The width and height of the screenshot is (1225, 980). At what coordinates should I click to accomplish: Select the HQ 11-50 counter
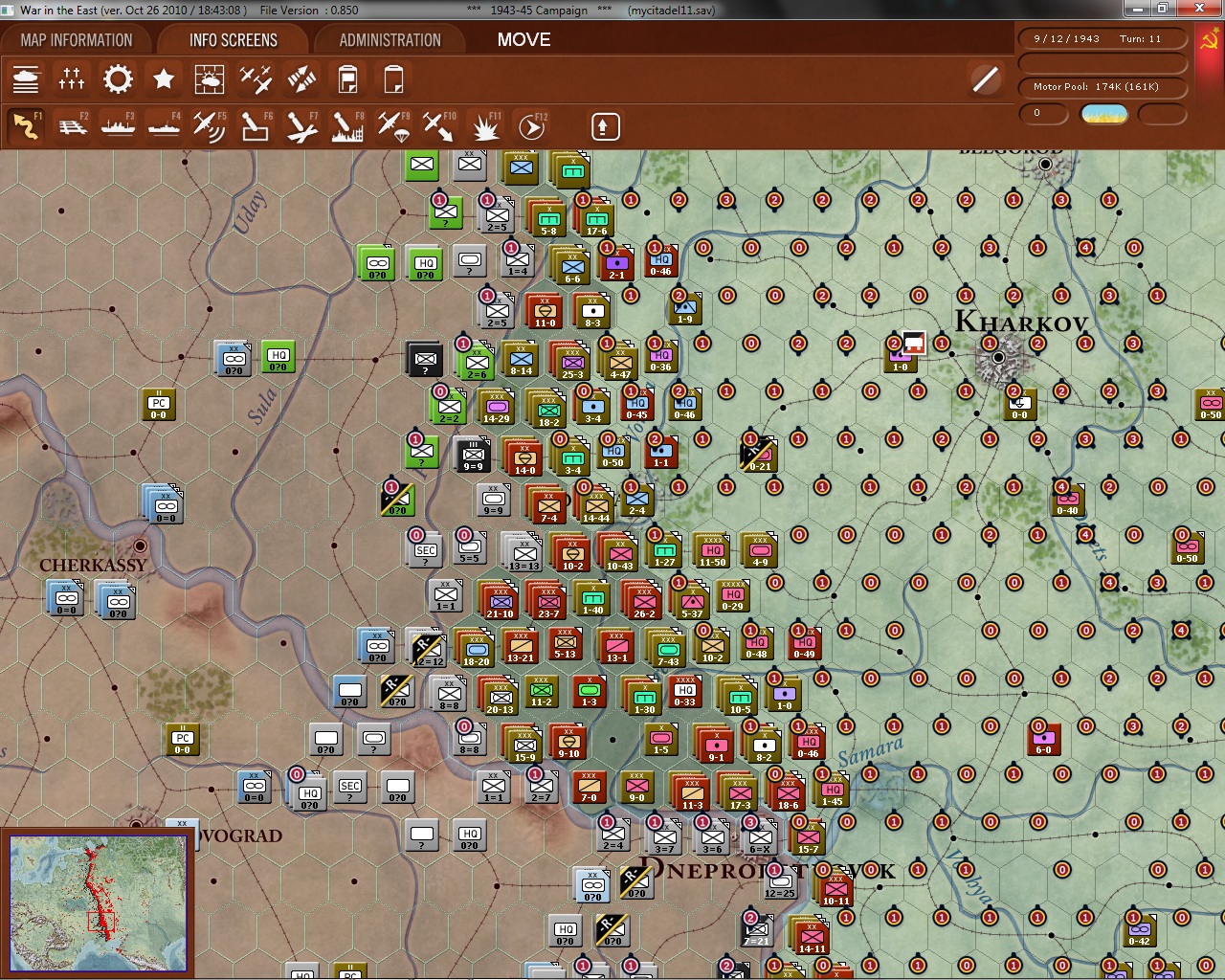pyautogui.click(x=712, y=551)
